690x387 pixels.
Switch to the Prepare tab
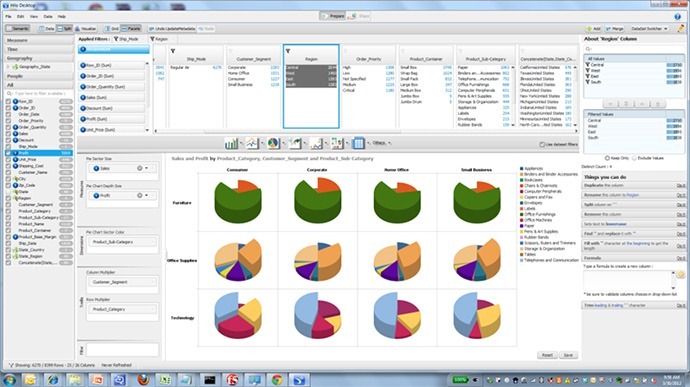pos(333,16)
